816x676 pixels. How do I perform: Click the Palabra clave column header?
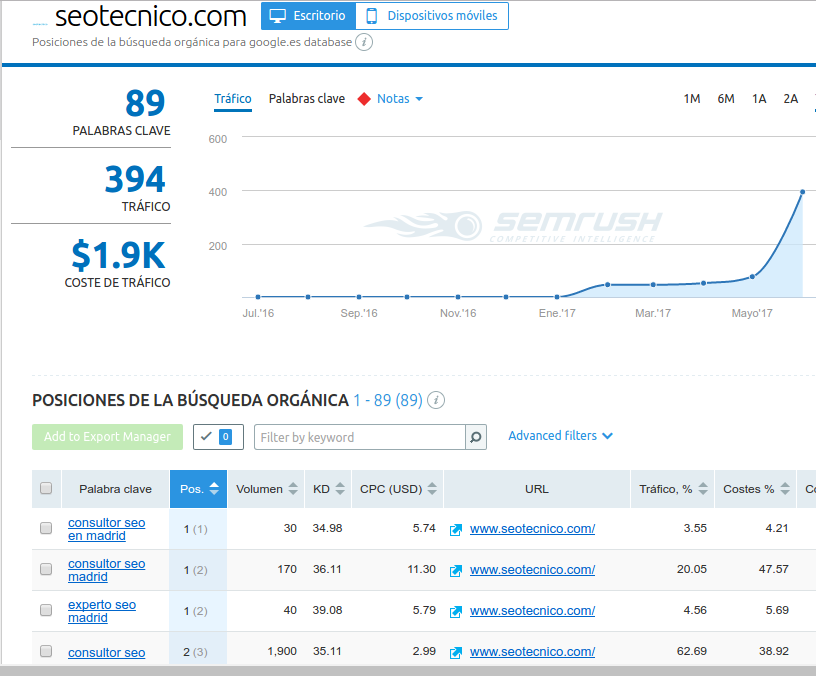click(116, 489)
